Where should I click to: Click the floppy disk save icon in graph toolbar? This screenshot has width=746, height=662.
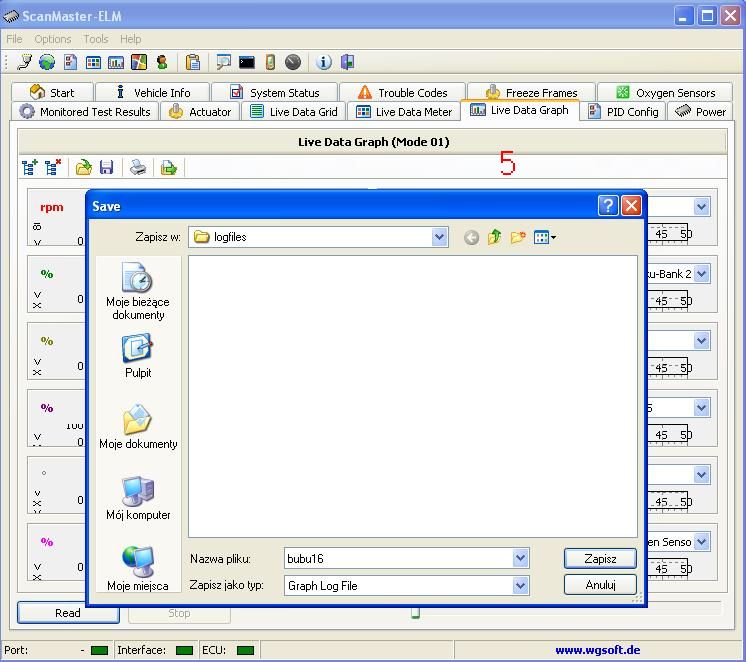click(106, 167)
